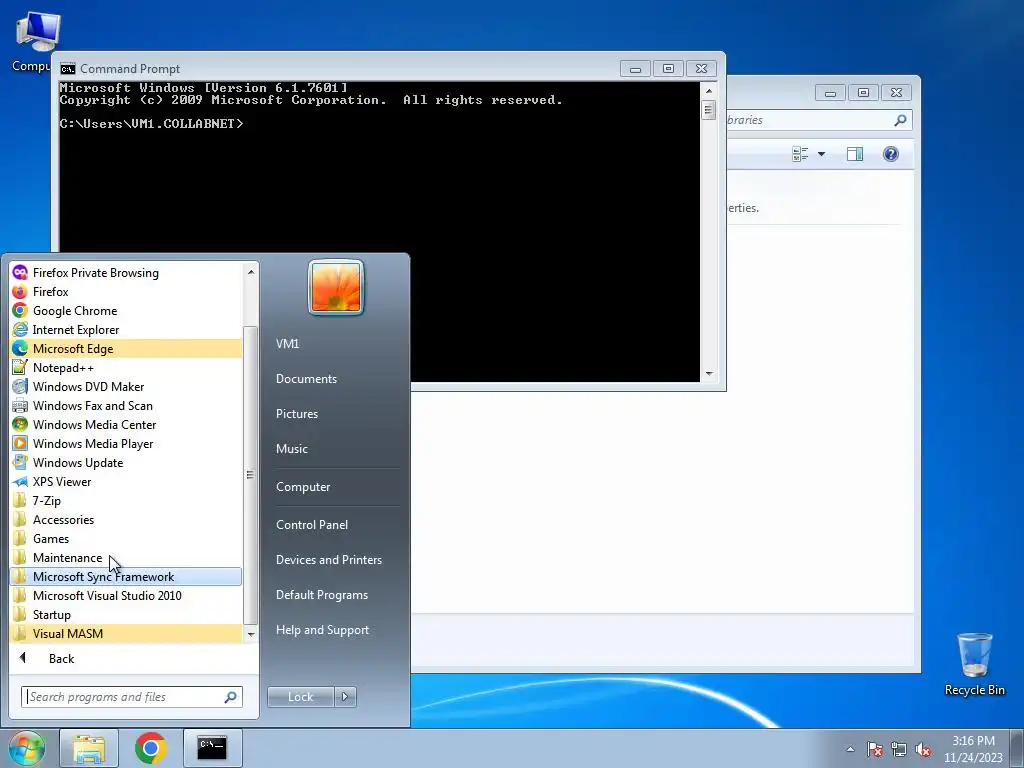Expand the Startup folder
The height and width of the screenshot is (768, 1024).
126,615
